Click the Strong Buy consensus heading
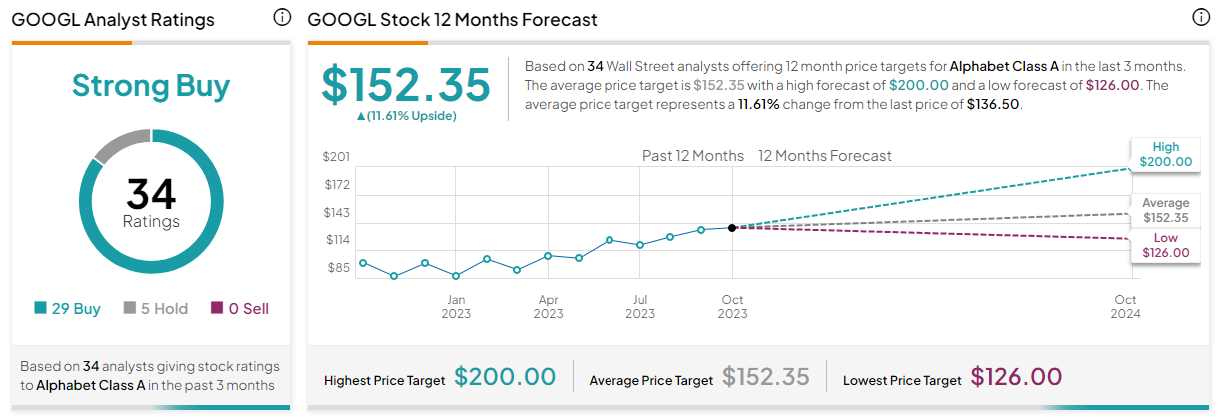Viewport: 1224px width, 420px height. tap(151, 86)
